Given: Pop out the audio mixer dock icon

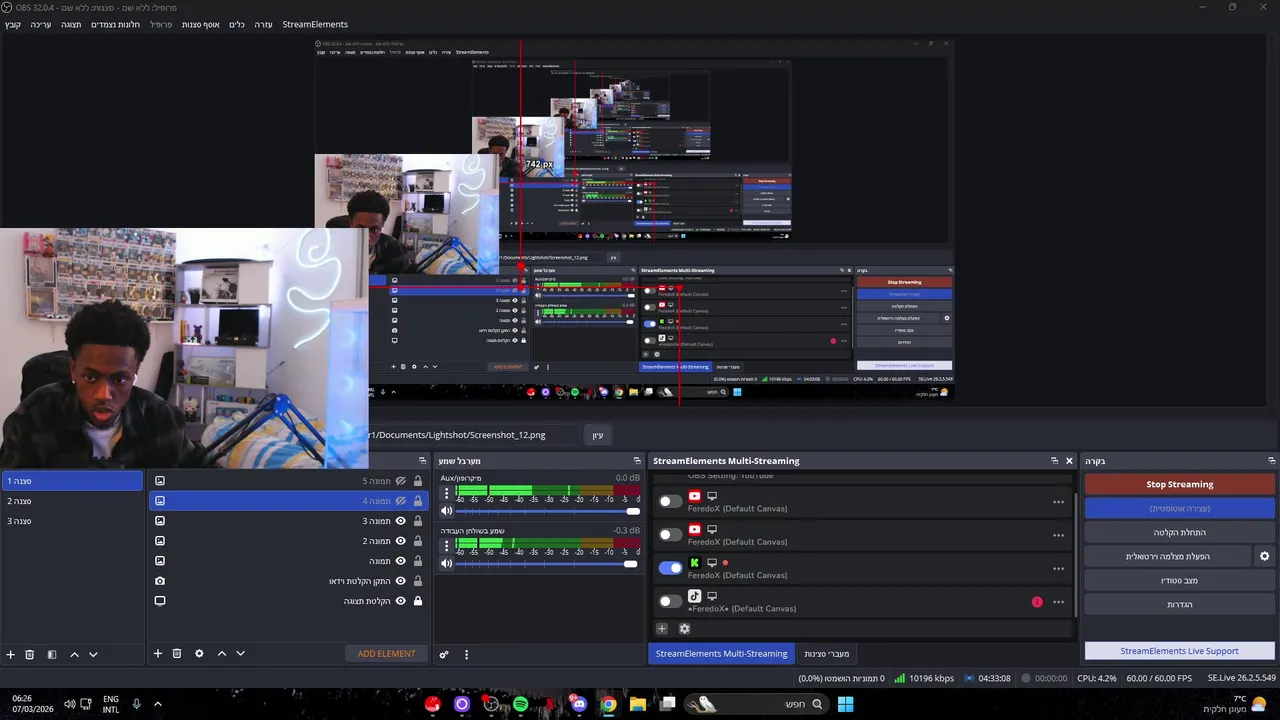Looking at the screenshot, I should click(x=637, y=461).
